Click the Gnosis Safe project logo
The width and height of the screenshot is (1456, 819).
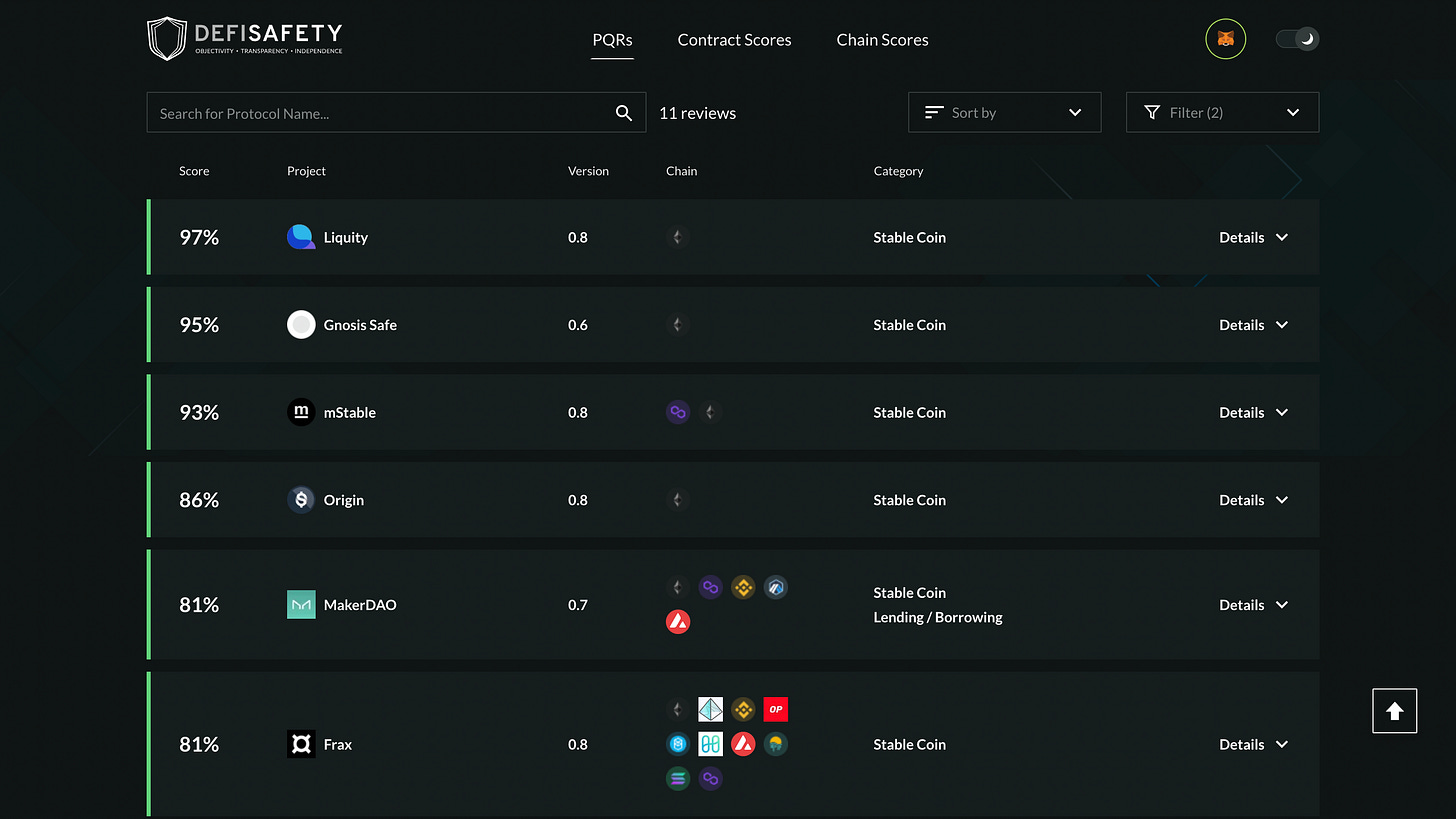click(301, 325)
